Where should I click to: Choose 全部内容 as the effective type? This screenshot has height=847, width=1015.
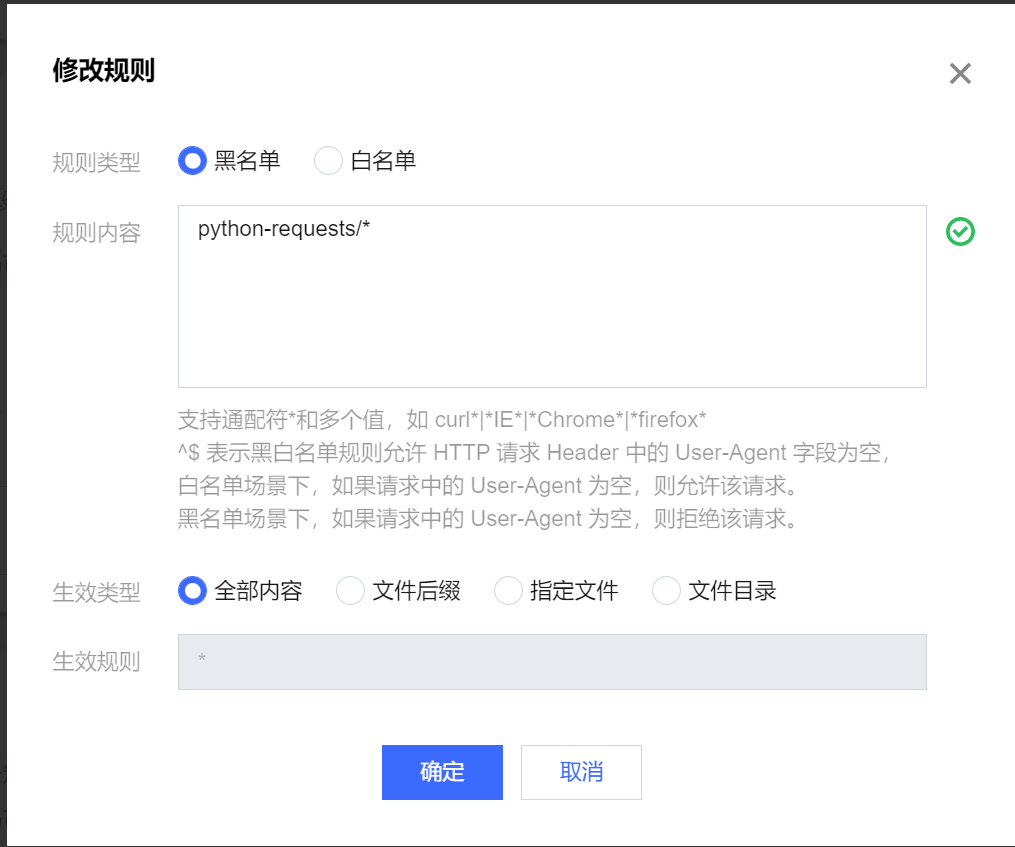coord(192,591)
